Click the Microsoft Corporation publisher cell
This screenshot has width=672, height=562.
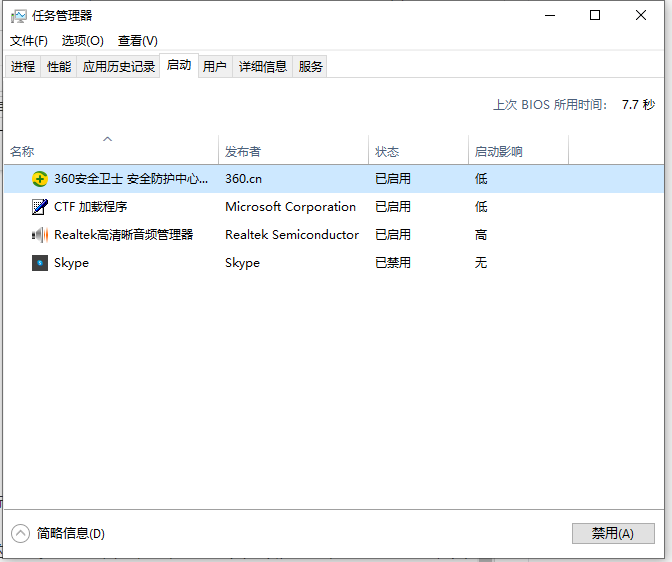point(291,207)
